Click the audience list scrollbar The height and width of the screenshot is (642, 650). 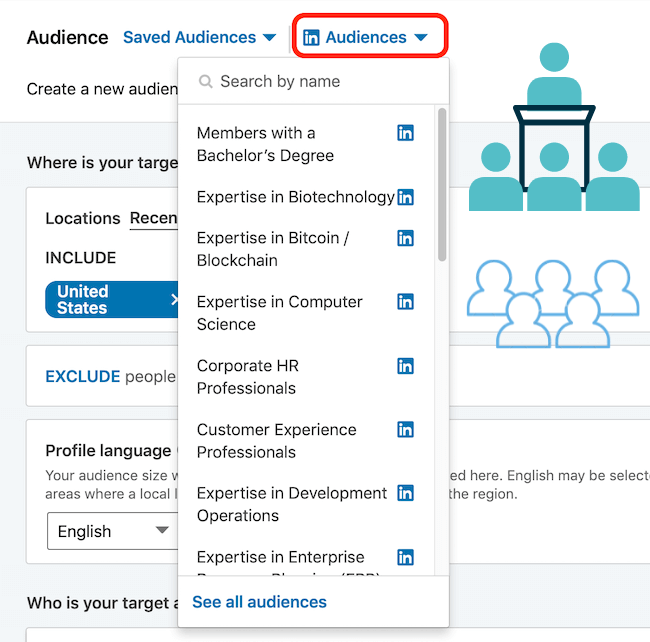[x=441, y=190]
